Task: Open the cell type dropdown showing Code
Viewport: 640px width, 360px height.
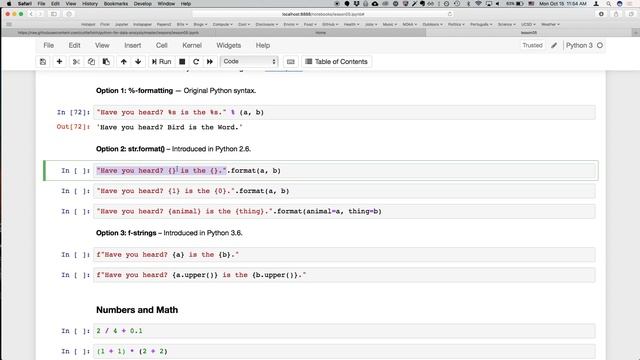Action: point(249,62)
